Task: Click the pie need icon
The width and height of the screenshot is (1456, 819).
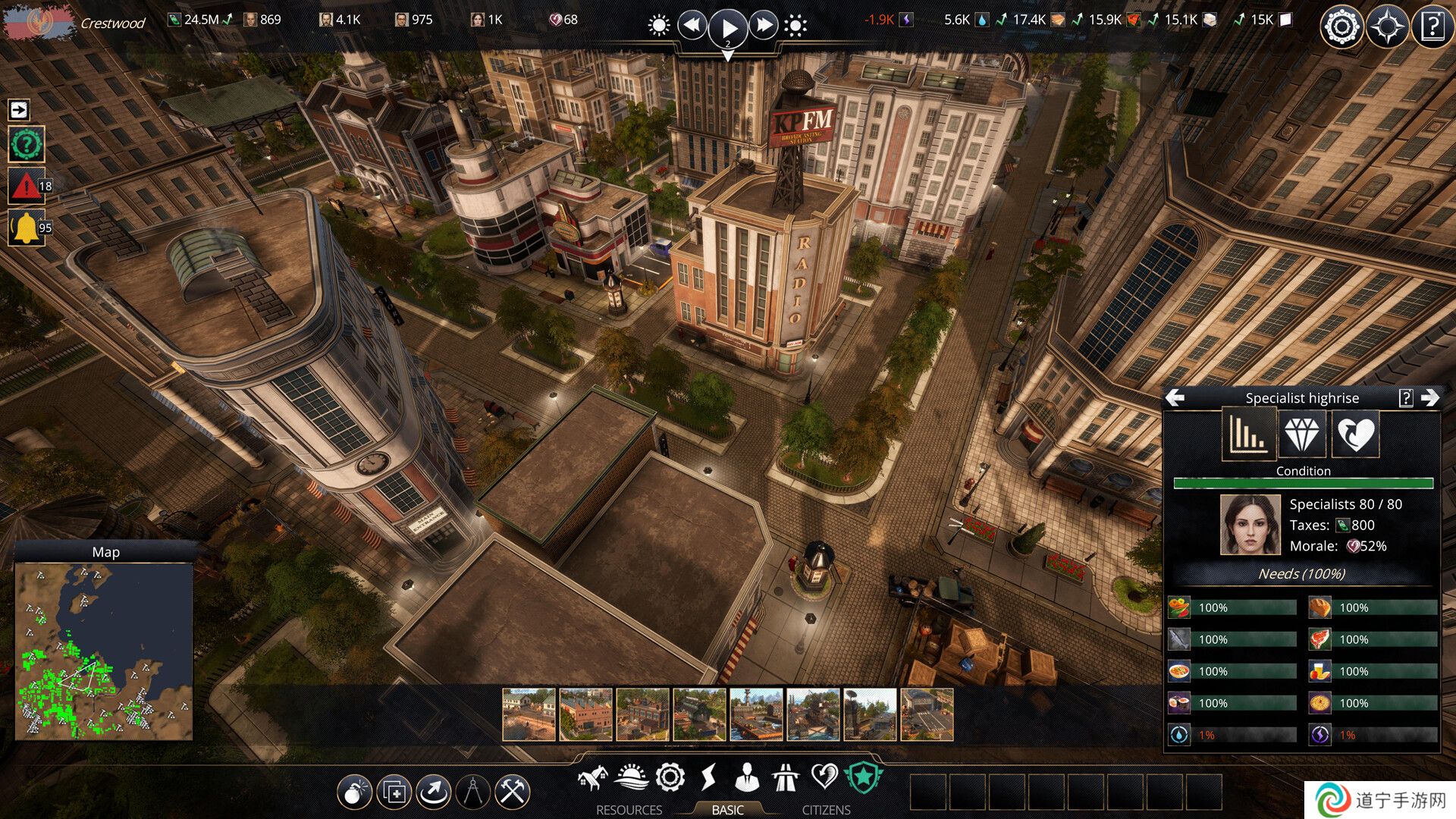Action: (x=1320, y=703)
